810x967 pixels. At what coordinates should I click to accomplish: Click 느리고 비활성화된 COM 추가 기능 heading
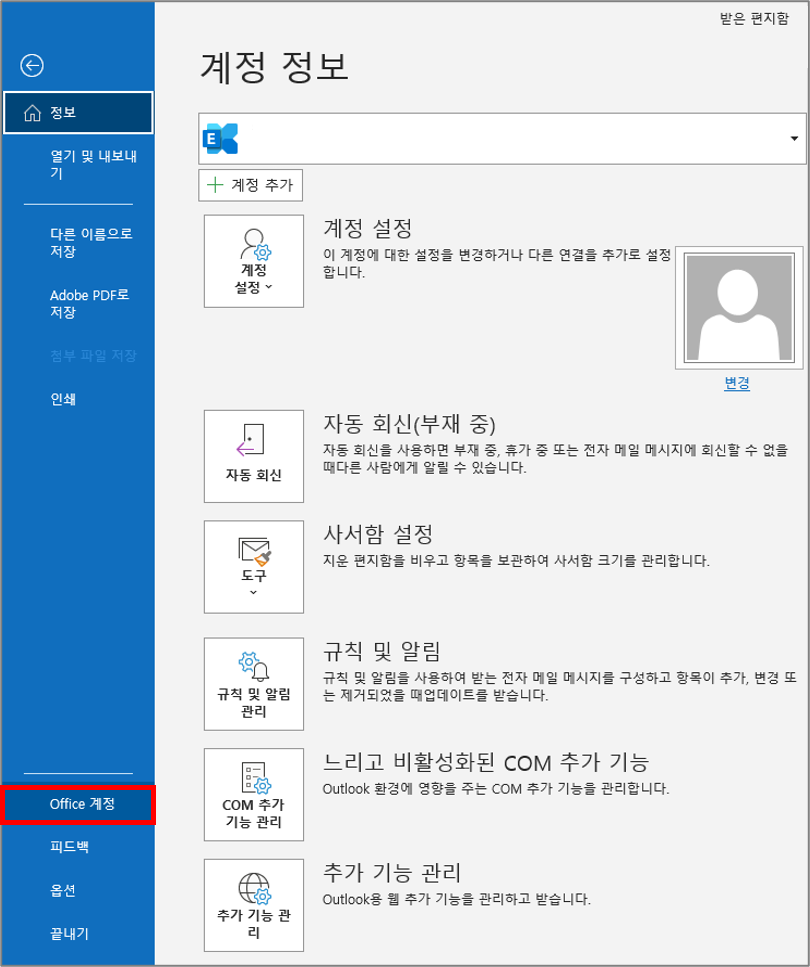[x=486, y=763]
